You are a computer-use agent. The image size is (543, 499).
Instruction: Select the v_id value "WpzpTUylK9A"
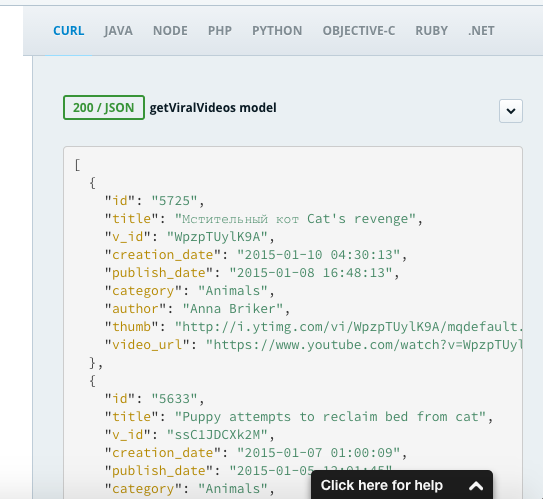217,237
